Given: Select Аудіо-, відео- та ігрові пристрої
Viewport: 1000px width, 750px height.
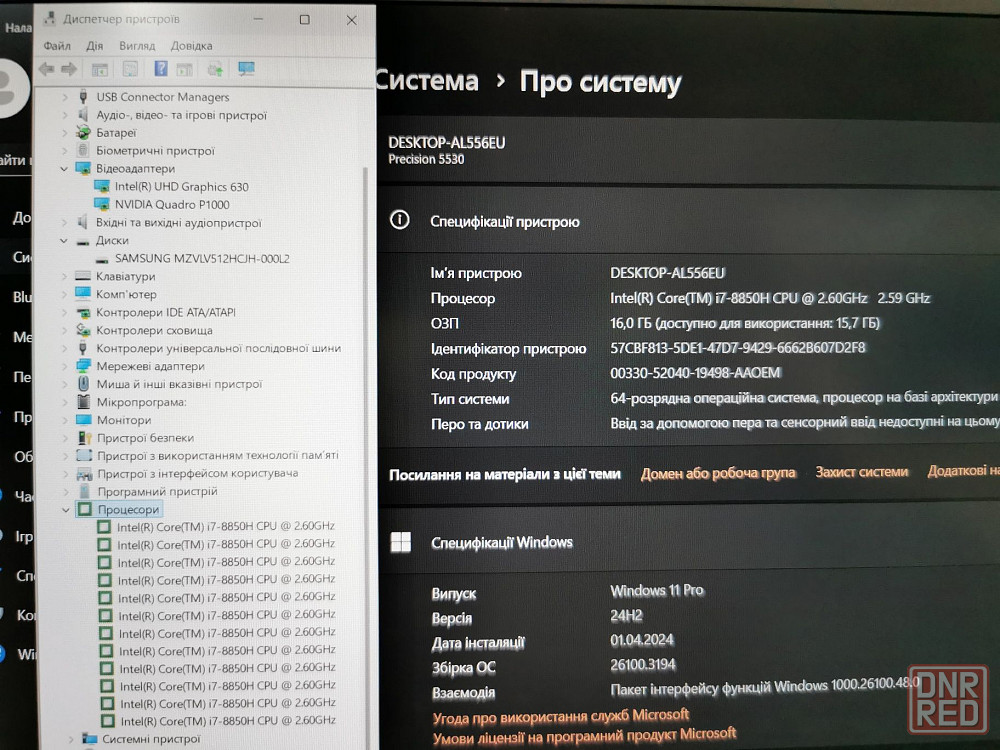Looking at the screenshot, I should pyautogui.click(x=181, y=115).
